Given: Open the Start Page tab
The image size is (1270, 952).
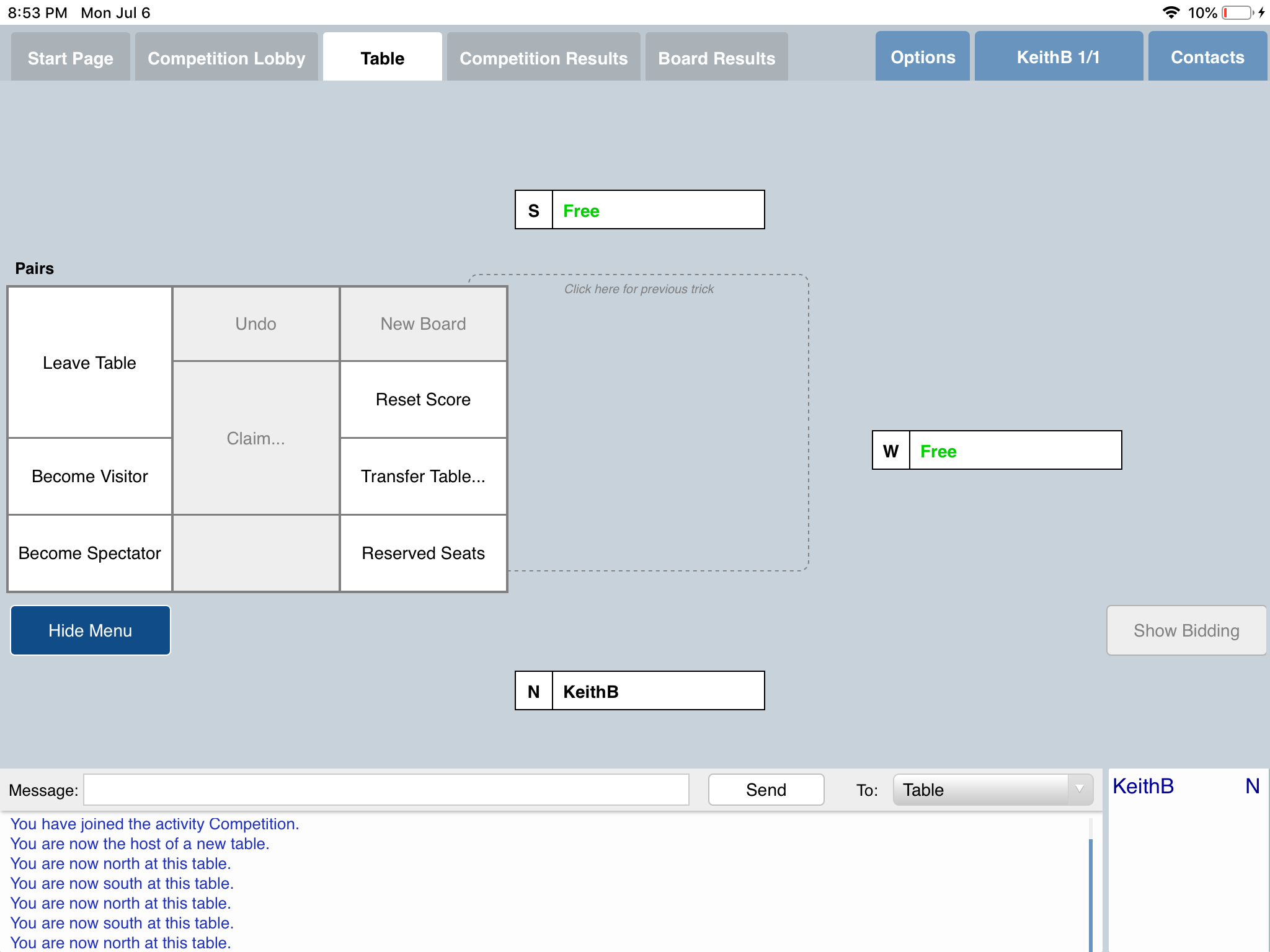Looking at the screenshot, I should pos(71,58).
